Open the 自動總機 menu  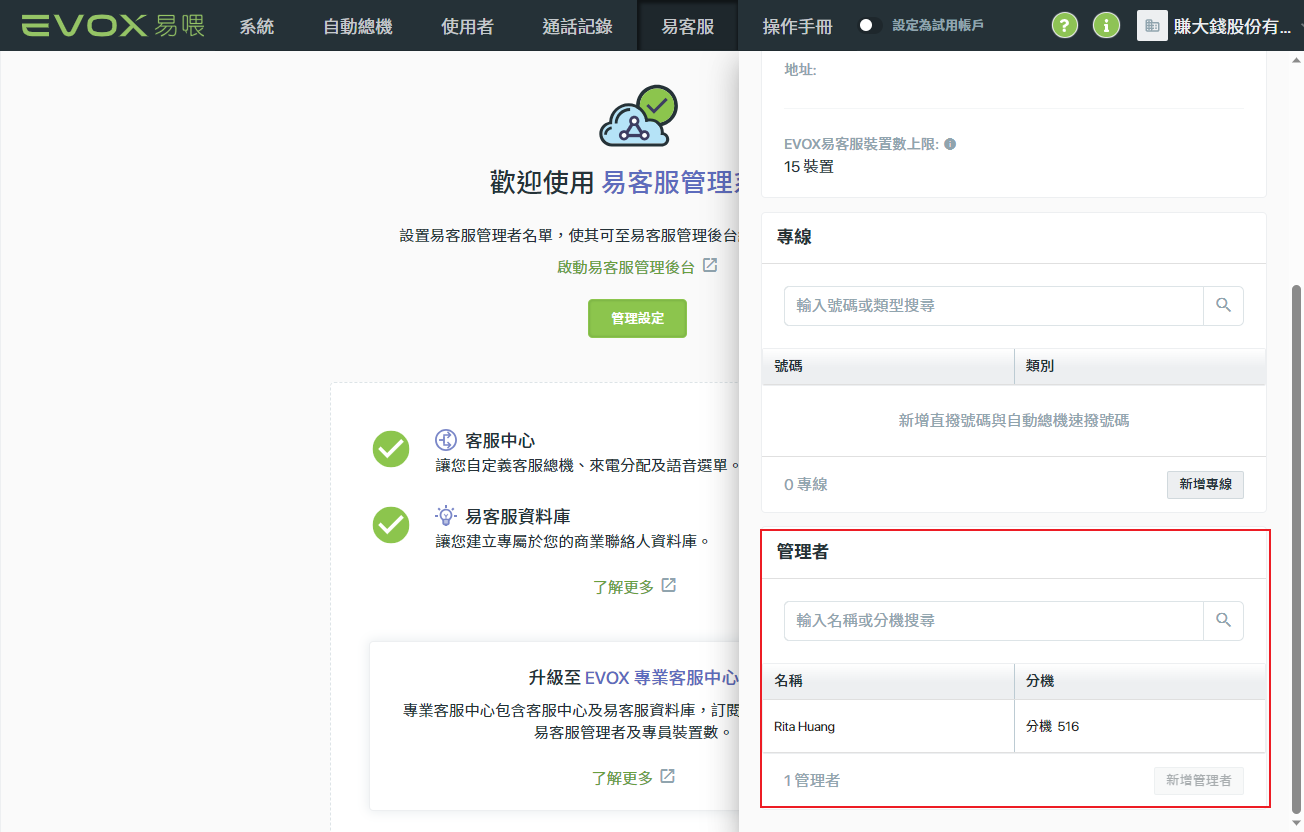[358, 26]
